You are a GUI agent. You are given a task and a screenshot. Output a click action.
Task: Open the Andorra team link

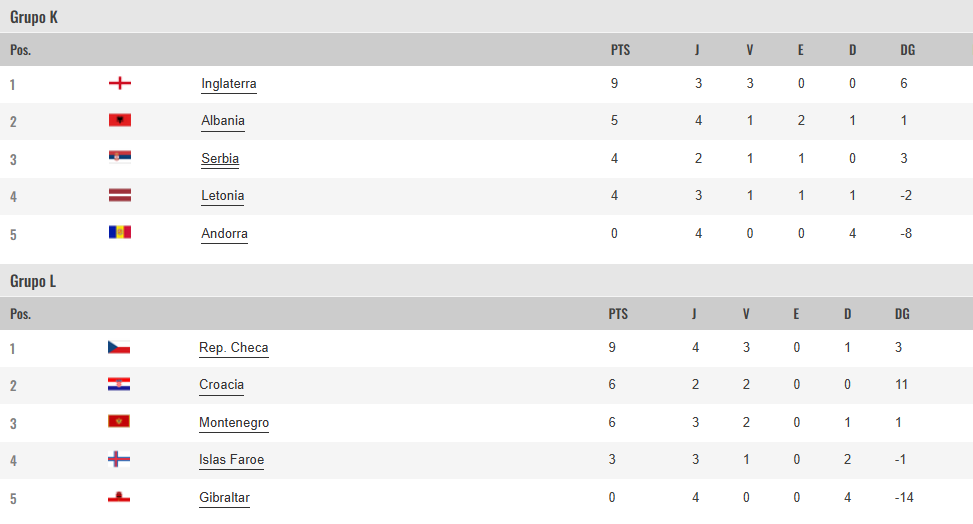pyautogui.click(x=225, y=233)
